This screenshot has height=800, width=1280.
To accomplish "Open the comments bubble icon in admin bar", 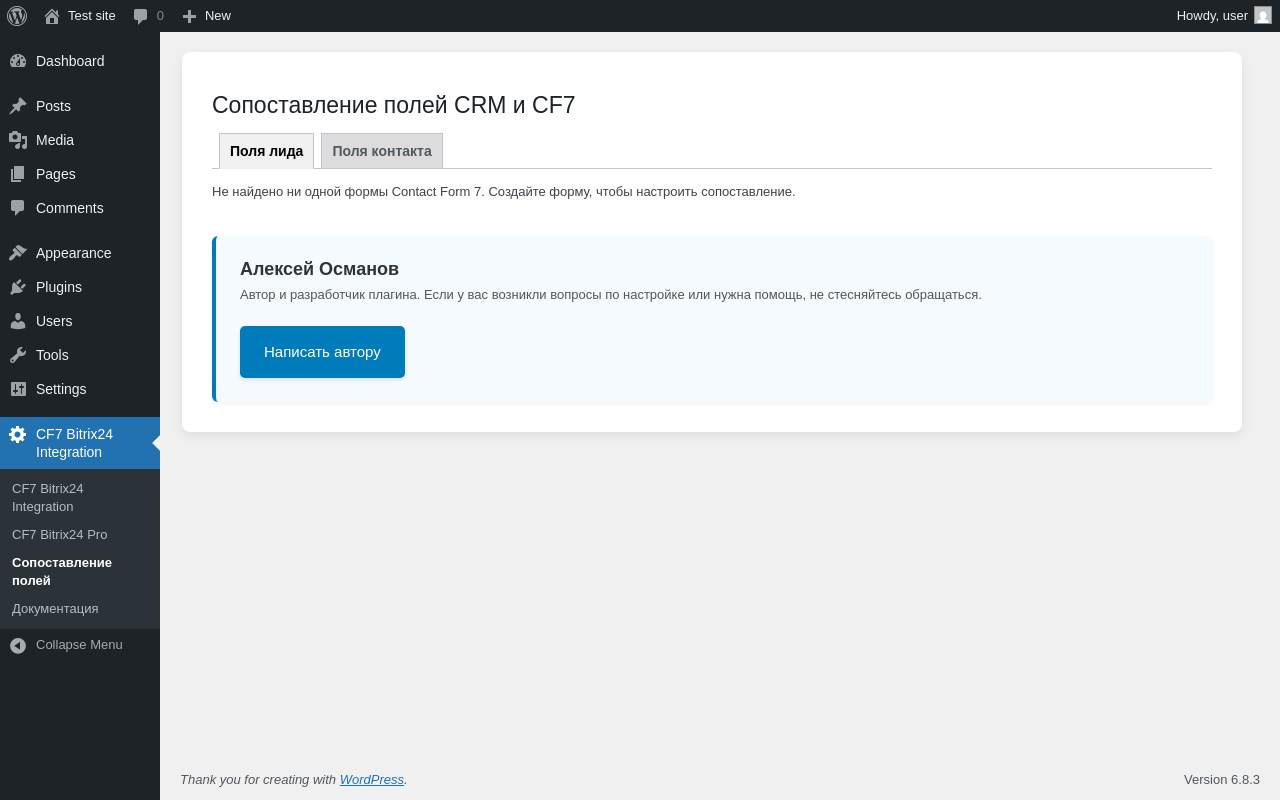I will coord(141,16).
